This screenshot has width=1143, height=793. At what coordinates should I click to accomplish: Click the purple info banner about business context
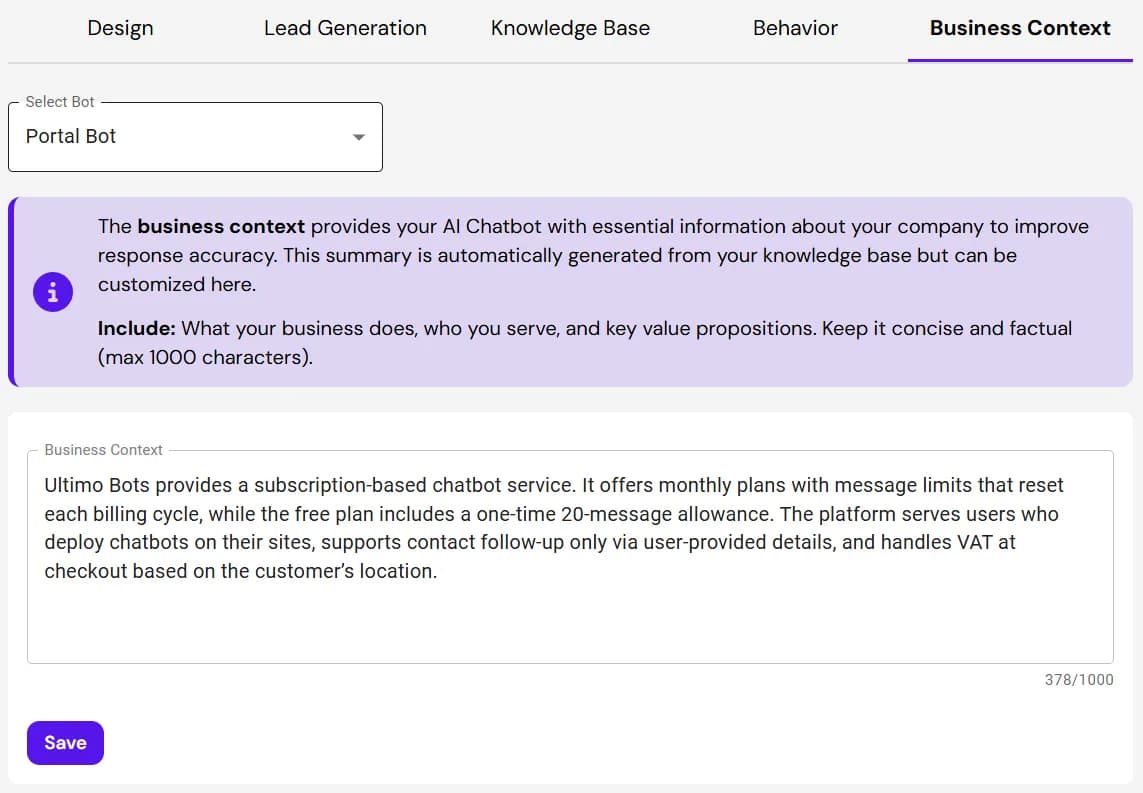click(571, 290)
